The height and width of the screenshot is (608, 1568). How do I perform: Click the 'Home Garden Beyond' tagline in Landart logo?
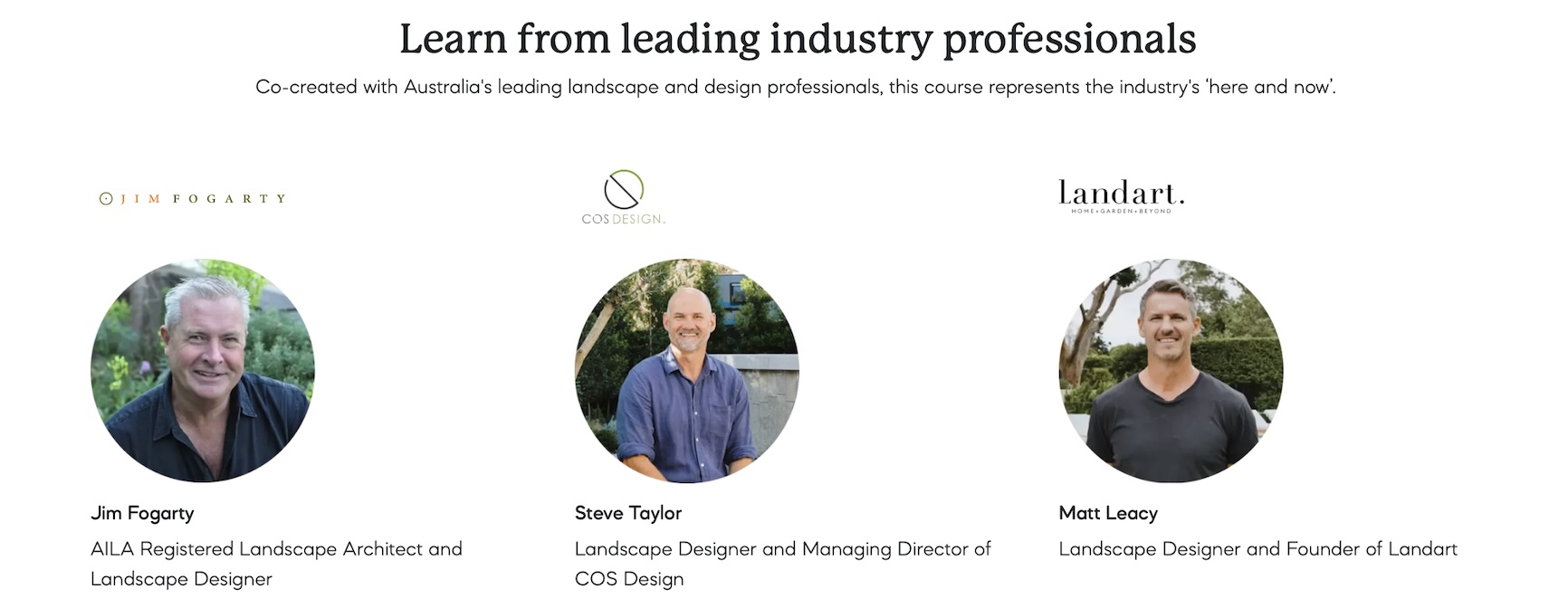[x=1121, y=211]
